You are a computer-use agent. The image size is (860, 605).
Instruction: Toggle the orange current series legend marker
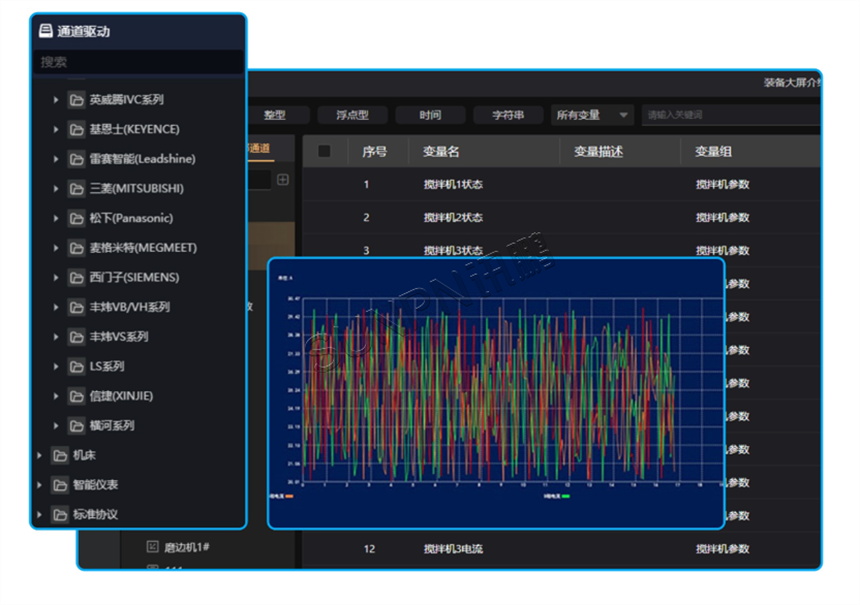(x=289, y=496)
